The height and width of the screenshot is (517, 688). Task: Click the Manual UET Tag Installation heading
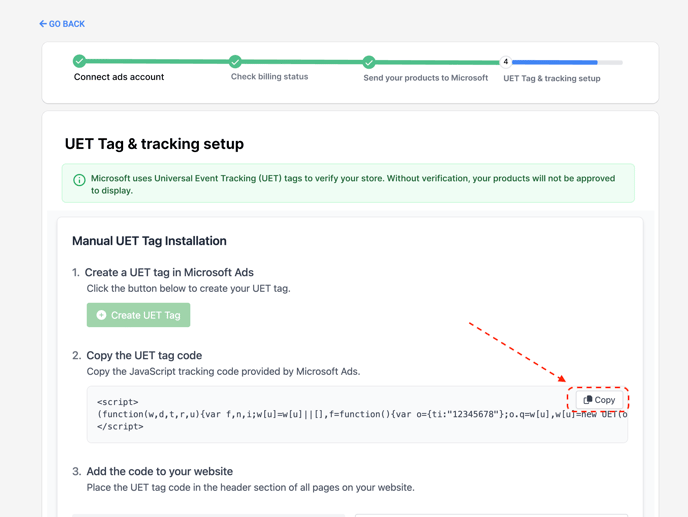pyautogui.click(x=149, y=241)
